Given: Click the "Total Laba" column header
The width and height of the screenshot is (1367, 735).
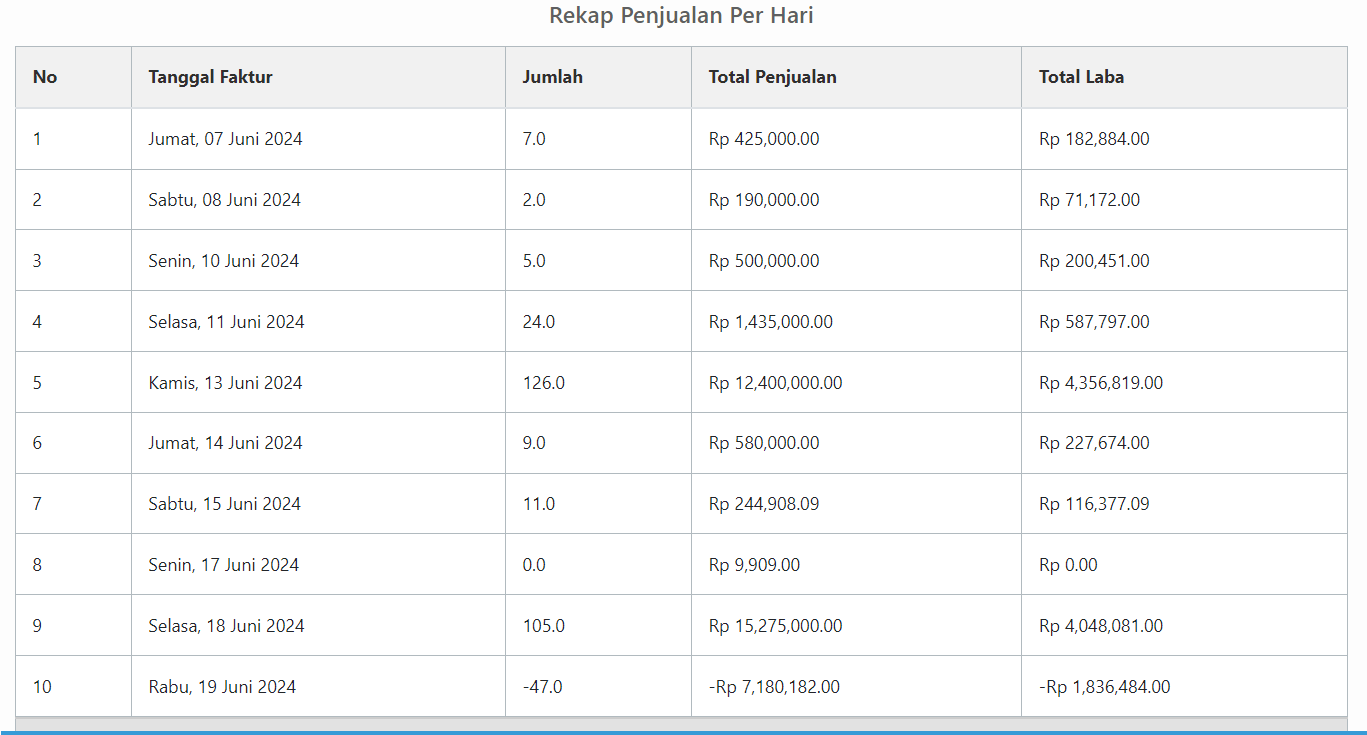Looking at the screenshot, I should coord(1081,77).
